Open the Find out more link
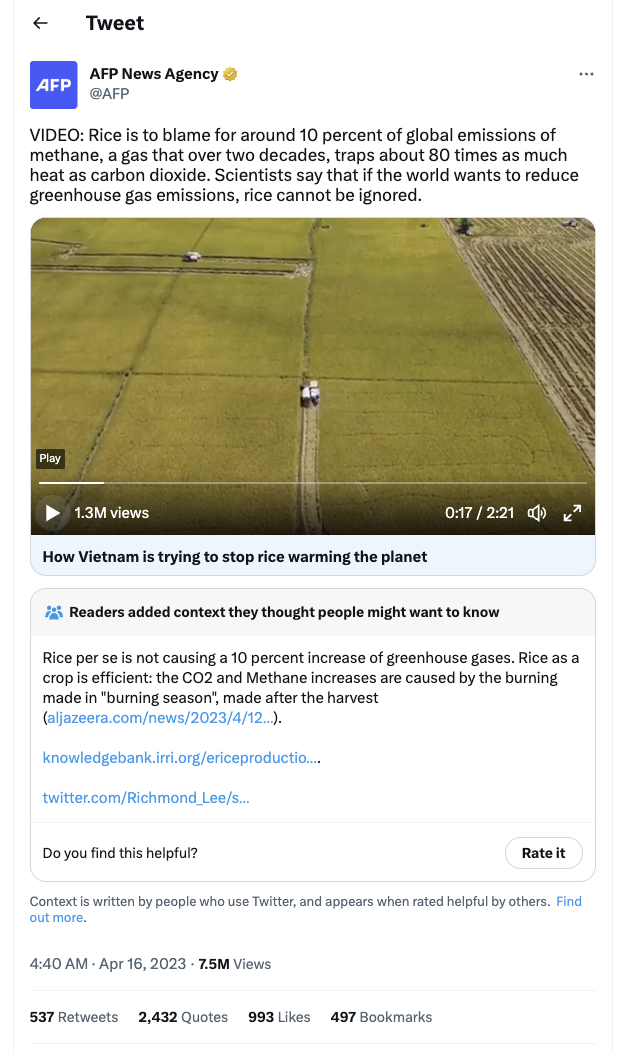This screenshot has width=632, height=1052. click(305, 909)
